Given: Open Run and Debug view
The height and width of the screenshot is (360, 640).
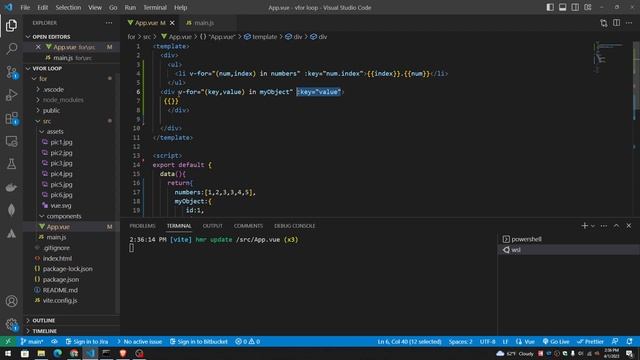Looking at the screenshot, I should [x=11, y=95].
